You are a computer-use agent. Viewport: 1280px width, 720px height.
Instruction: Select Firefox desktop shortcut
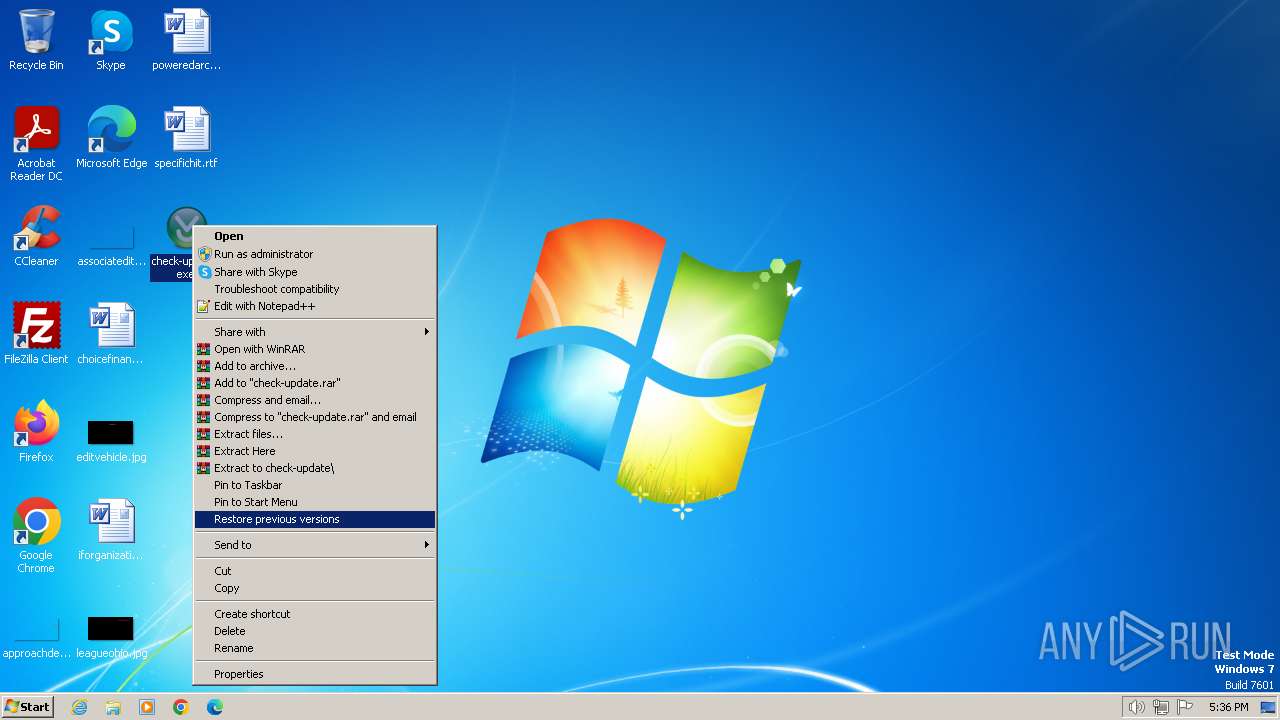(x=36, y=432)
